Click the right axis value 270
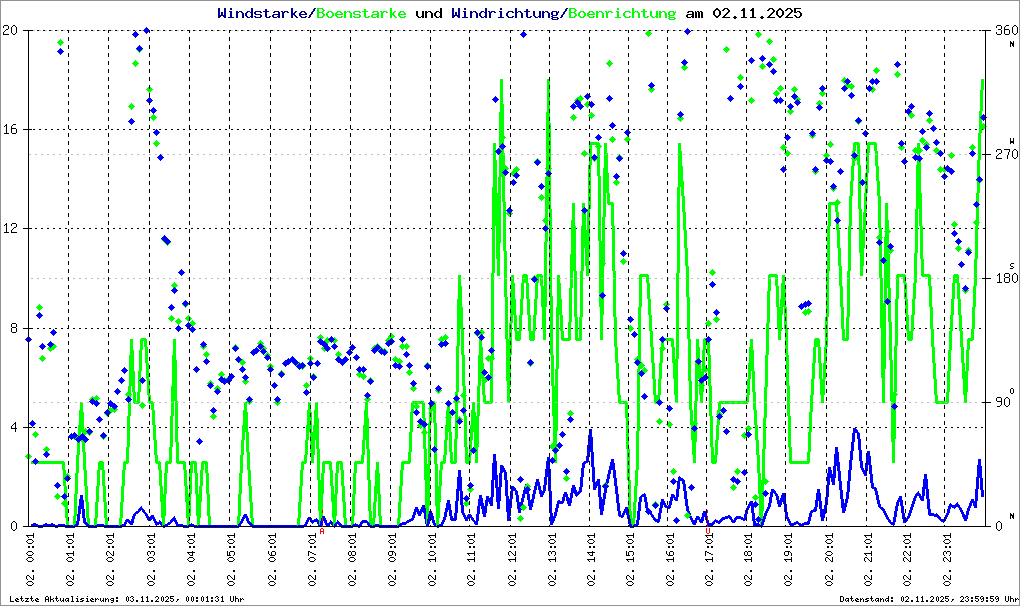 click(1006, 154)
